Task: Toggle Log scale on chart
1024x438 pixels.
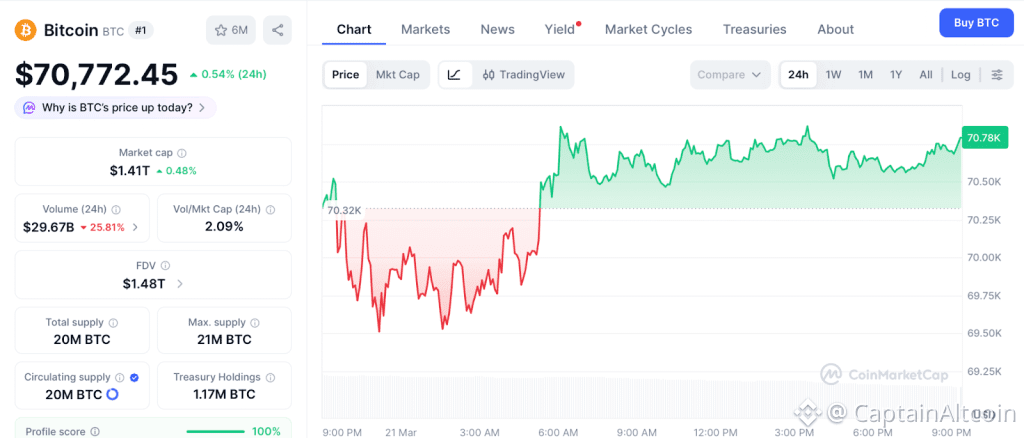Action: click(x=960, y=75)
